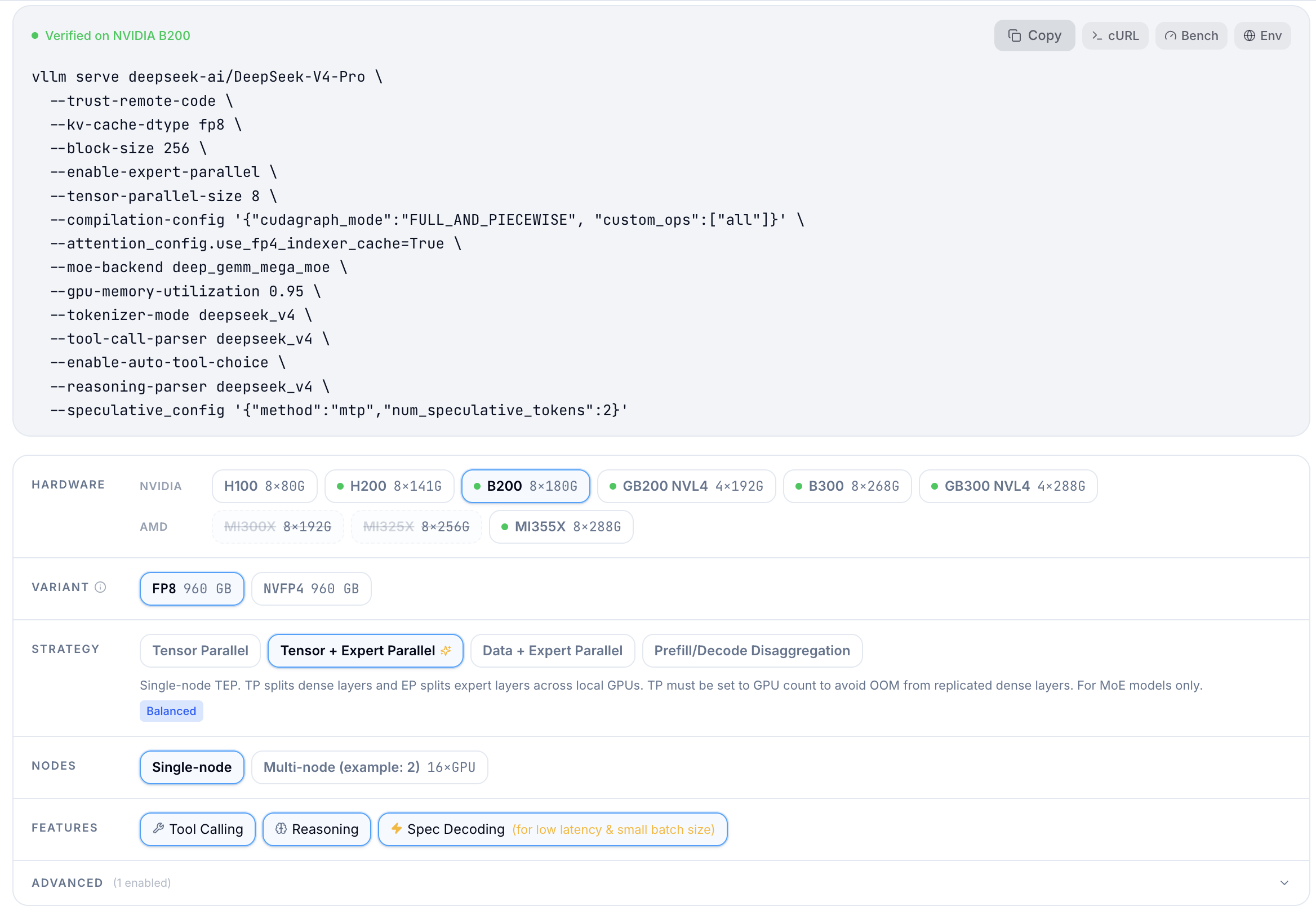The image size is (1316, 915).
Task: Toggle the Spec Decoding feature
Action: 553,829
